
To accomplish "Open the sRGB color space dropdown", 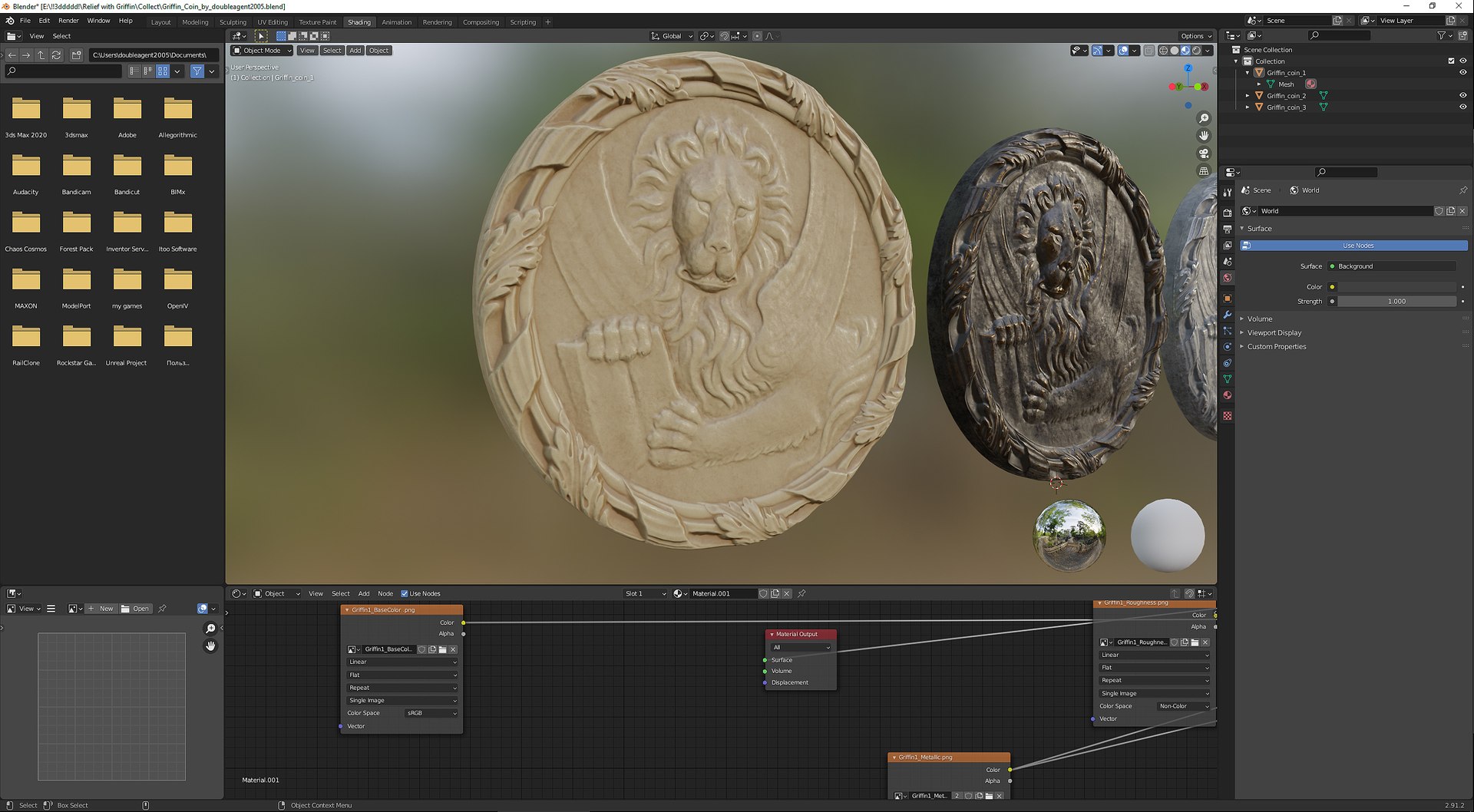I will 431,714.
